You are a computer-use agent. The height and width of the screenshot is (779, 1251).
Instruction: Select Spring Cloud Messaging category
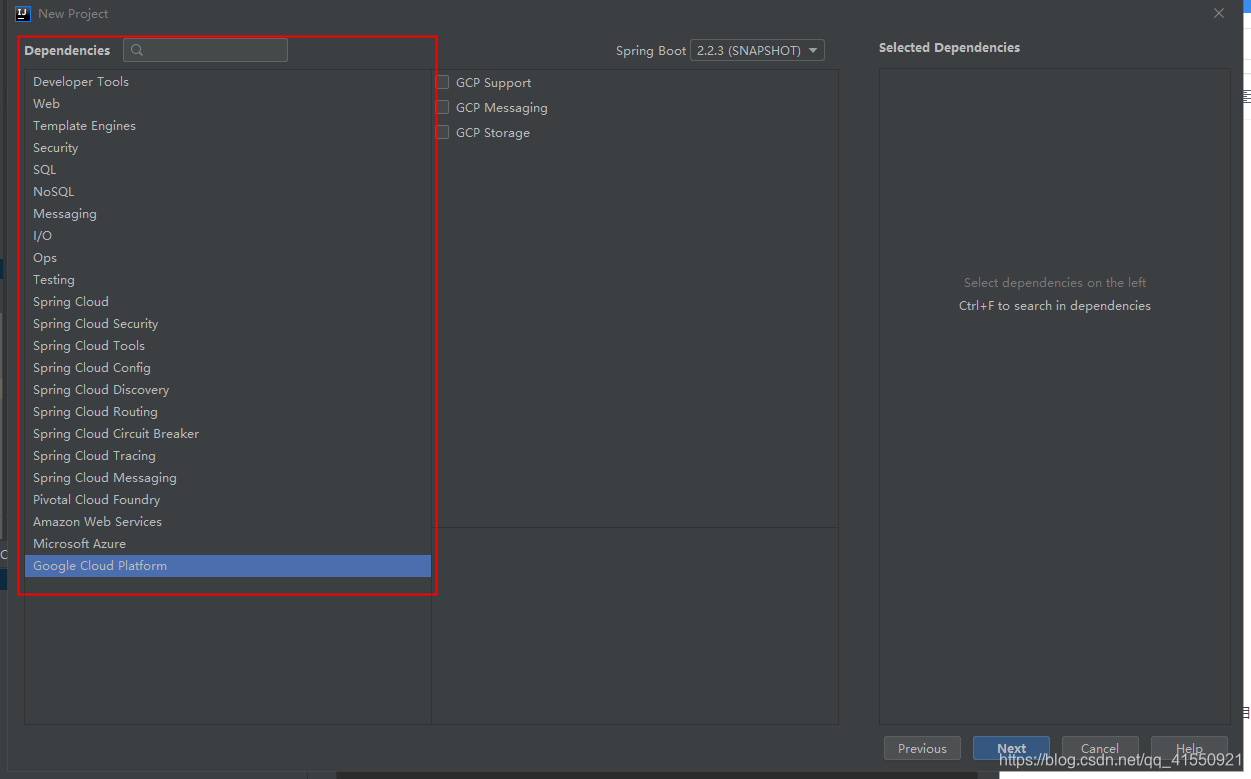pyautogui.click(x=228, y=478)
